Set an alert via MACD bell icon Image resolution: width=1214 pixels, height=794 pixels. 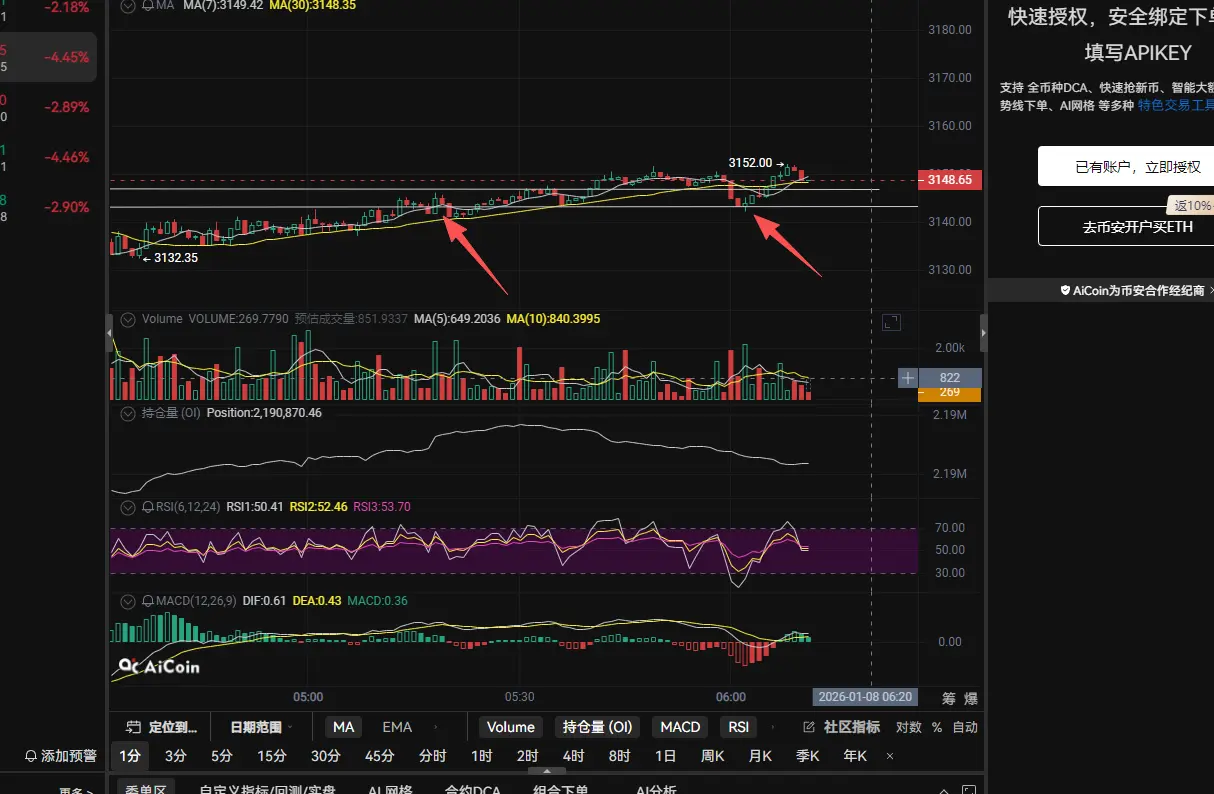[x=148, y=601]
